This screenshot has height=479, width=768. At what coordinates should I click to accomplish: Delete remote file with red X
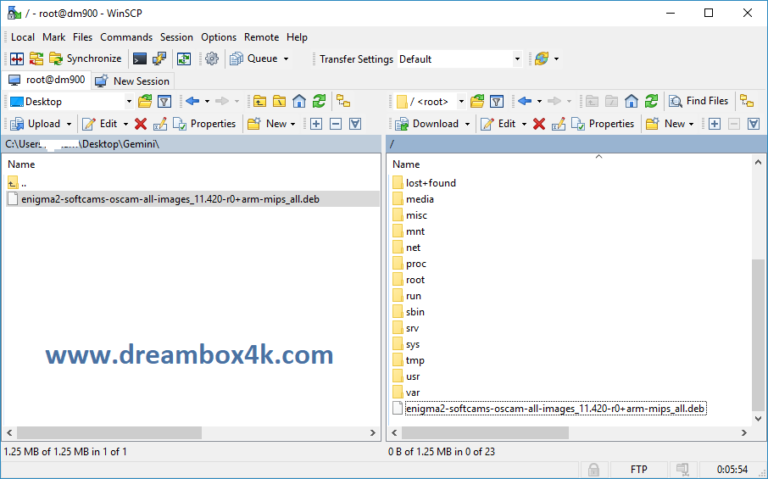pos(539,124)
